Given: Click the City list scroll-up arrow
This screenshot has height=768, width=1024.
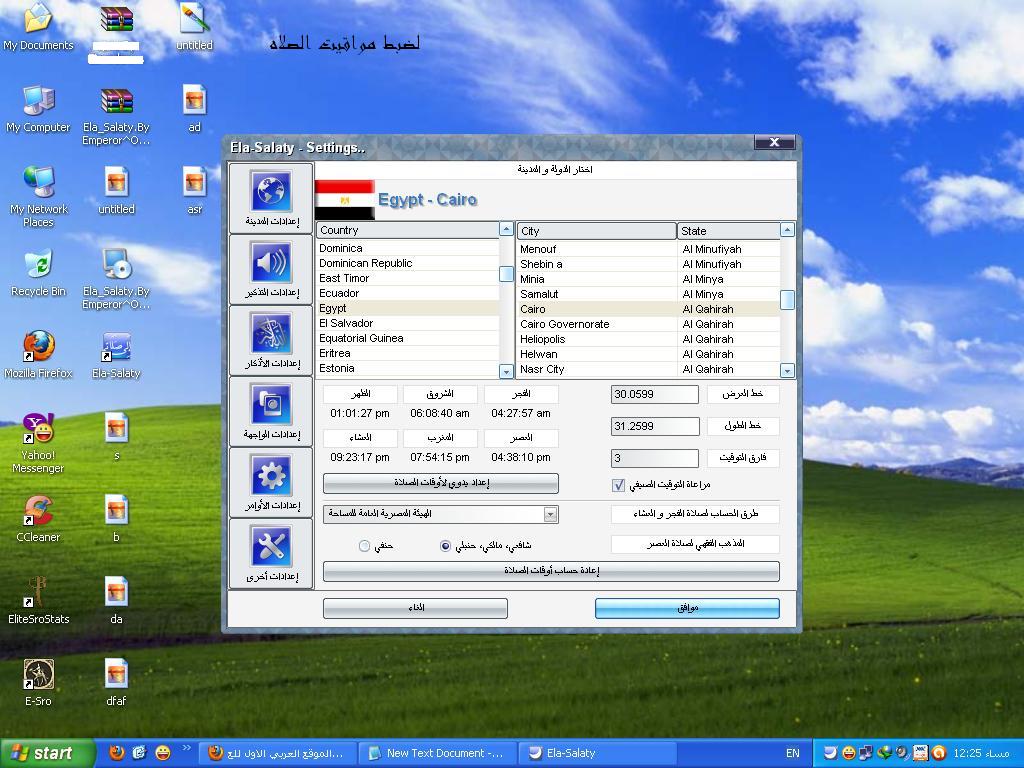Looking at the screenshot, I should coord(788,229).
